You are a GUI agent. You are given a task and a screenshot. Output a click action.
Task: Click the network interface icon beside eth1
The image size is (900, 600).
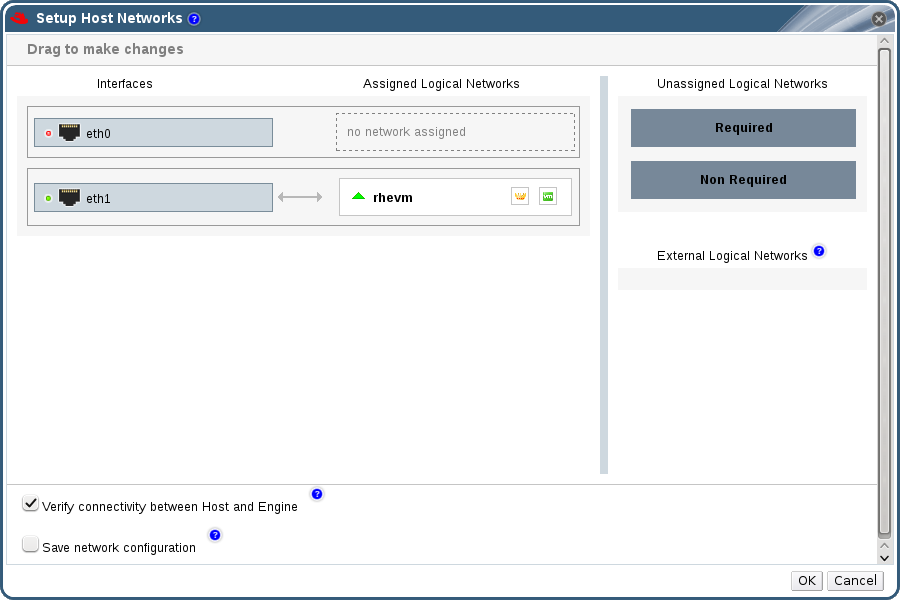click(x=68, y=196)
